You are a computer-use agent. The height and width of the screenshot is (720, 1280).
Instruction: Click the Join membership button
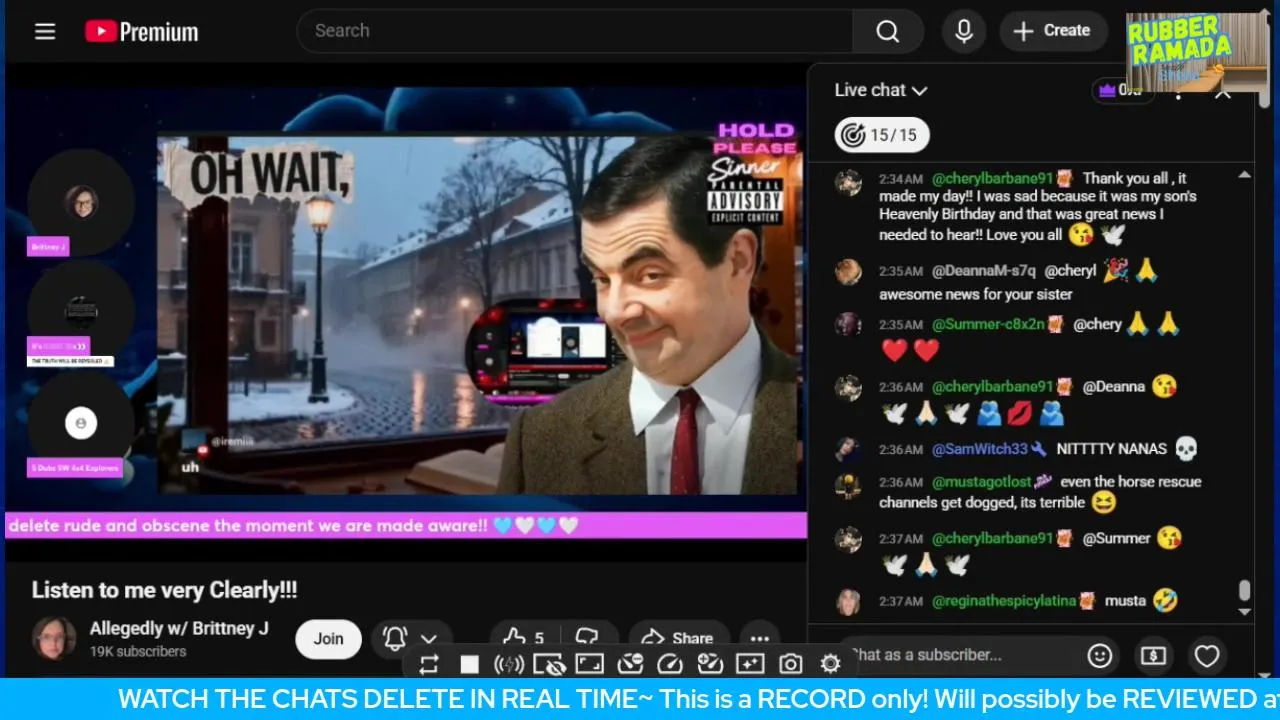(328, 639)
